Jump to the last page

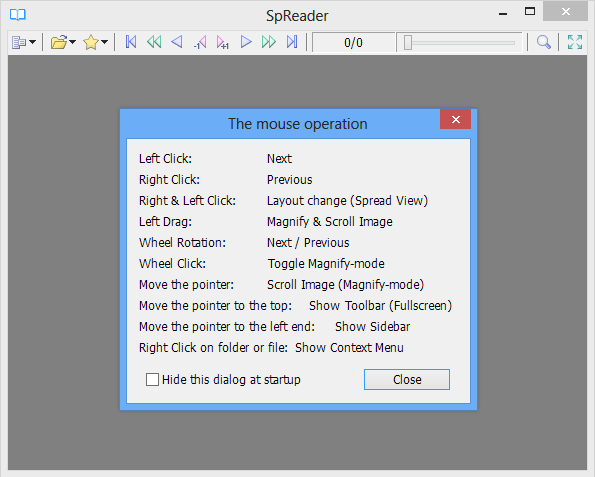292,42
